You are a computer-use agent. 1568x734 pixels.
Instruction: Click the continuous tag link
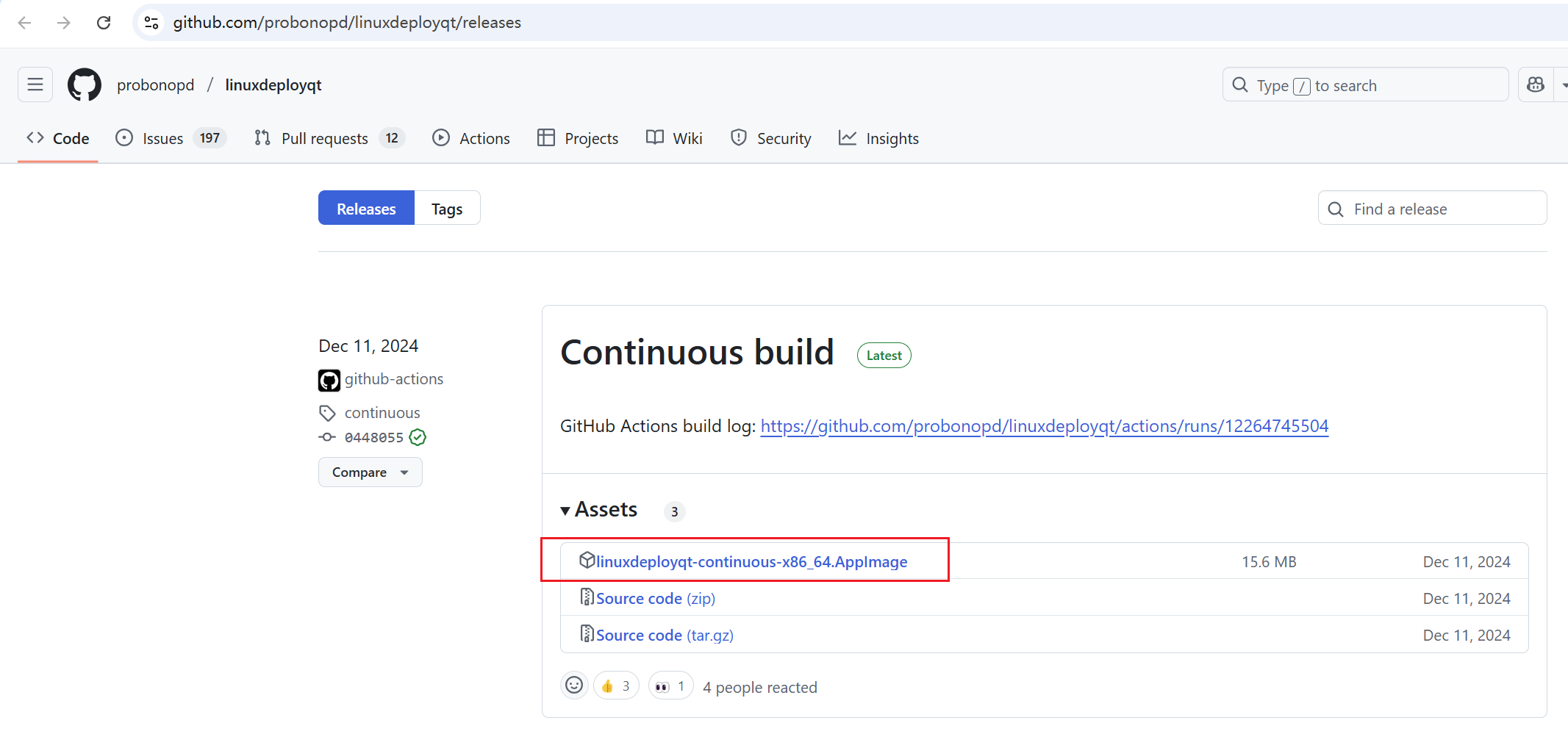coord(382,413)
